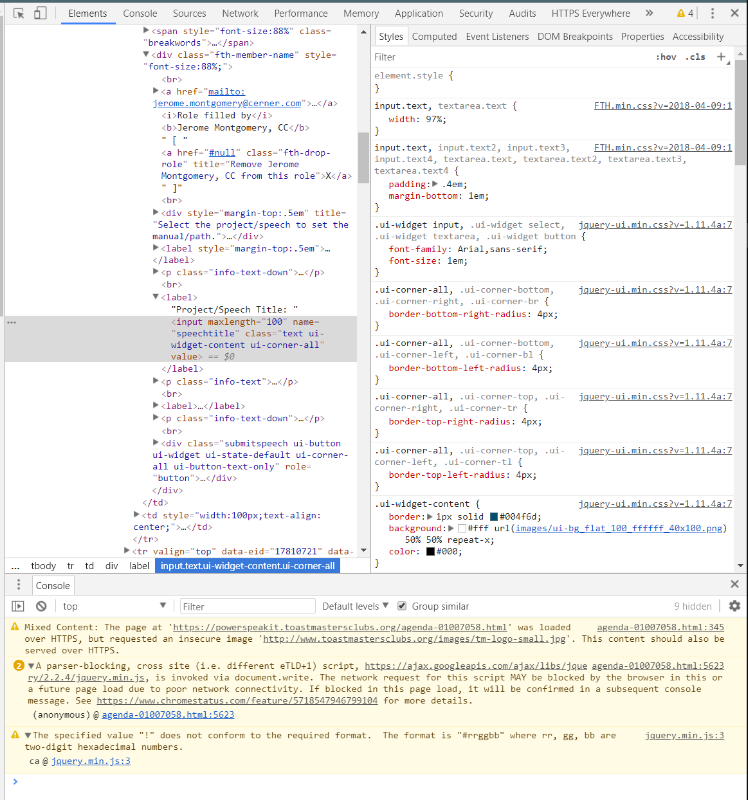748x800 pixels.
Task: Follow the chromestatus.com feature link
Action: coord(237,701)
